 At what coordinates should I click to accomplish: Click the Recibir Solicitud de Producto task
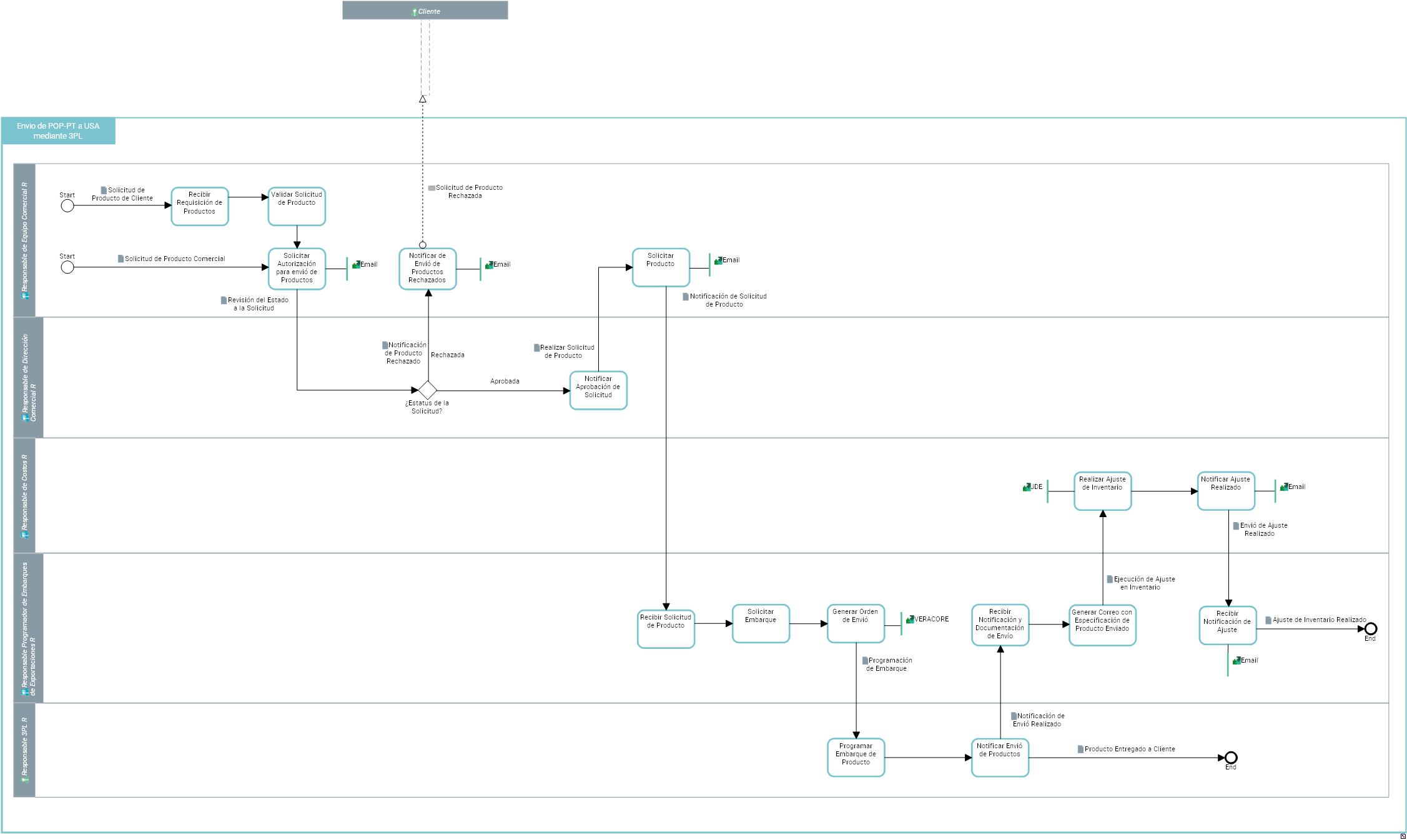[x=666, y=629]
